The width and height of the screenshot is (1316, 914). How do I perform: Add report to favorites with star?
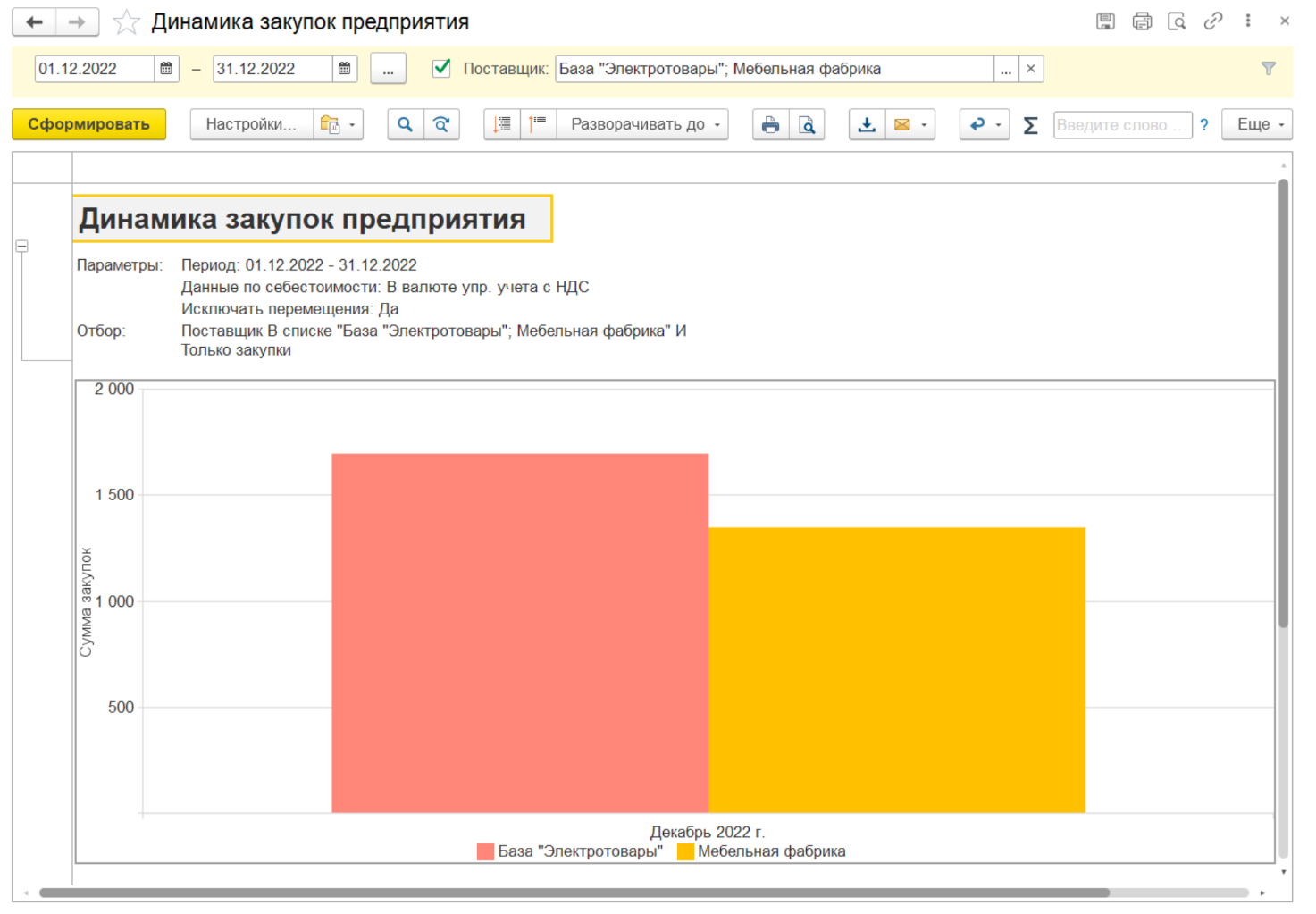coord(127,22)
